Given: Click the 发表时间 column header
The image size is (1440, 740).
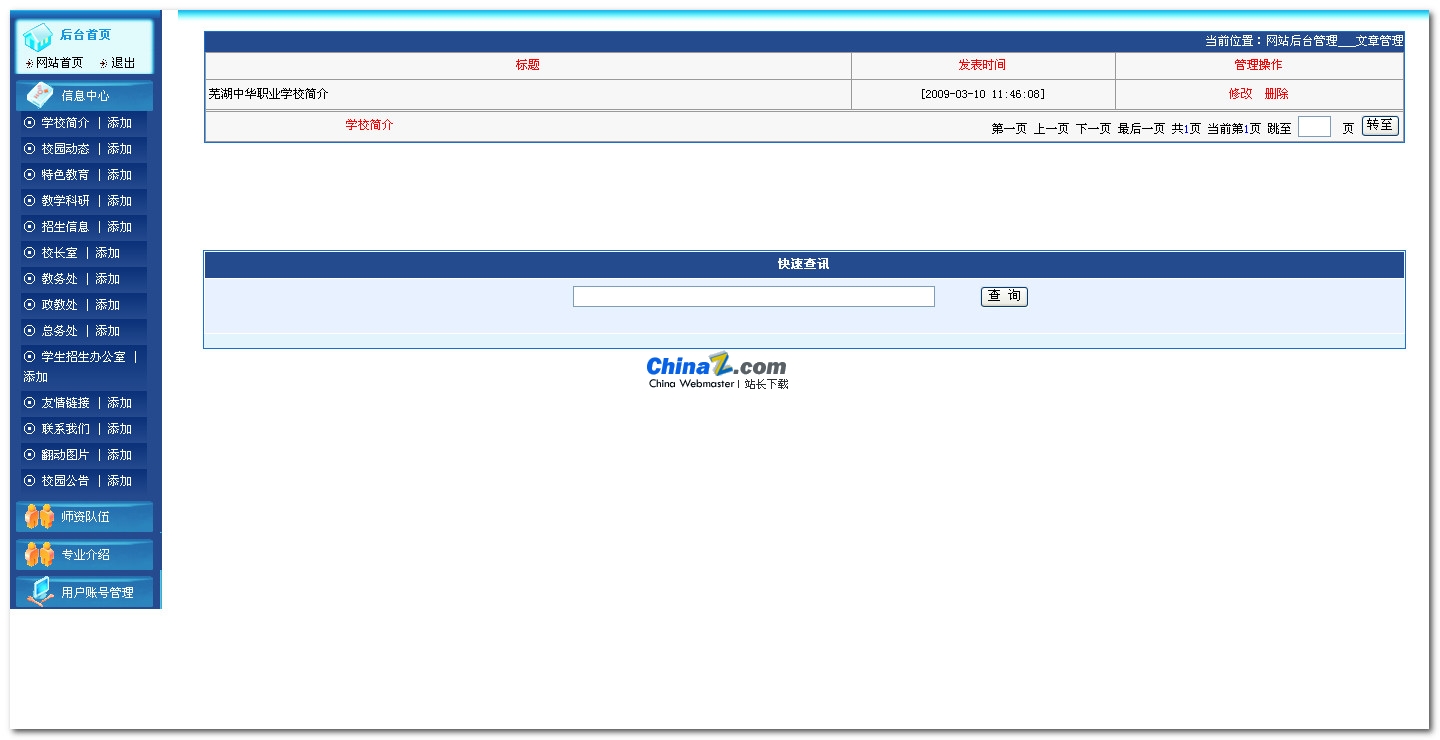Looking at the screenshot, I should click(982, 65).
